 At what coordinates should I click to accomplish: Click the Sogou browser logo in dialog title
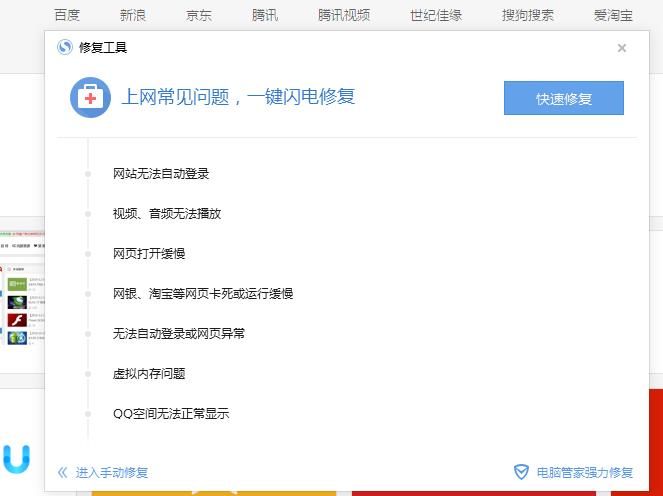(x=65, y=47)
